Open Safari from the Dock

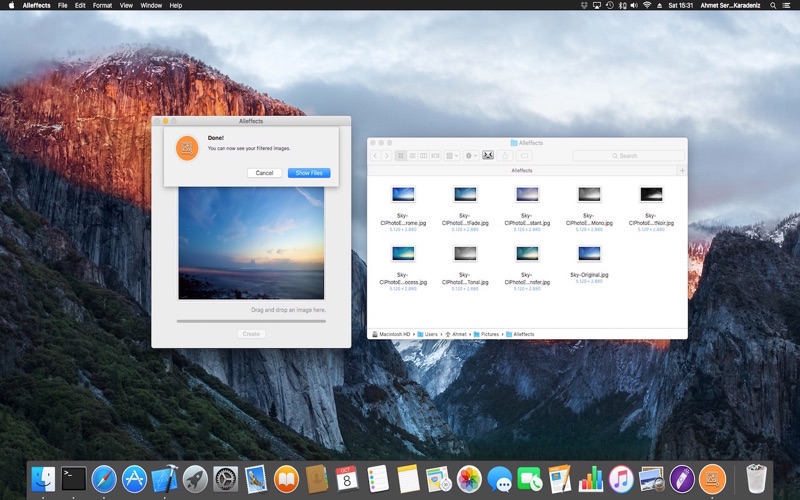104,479
